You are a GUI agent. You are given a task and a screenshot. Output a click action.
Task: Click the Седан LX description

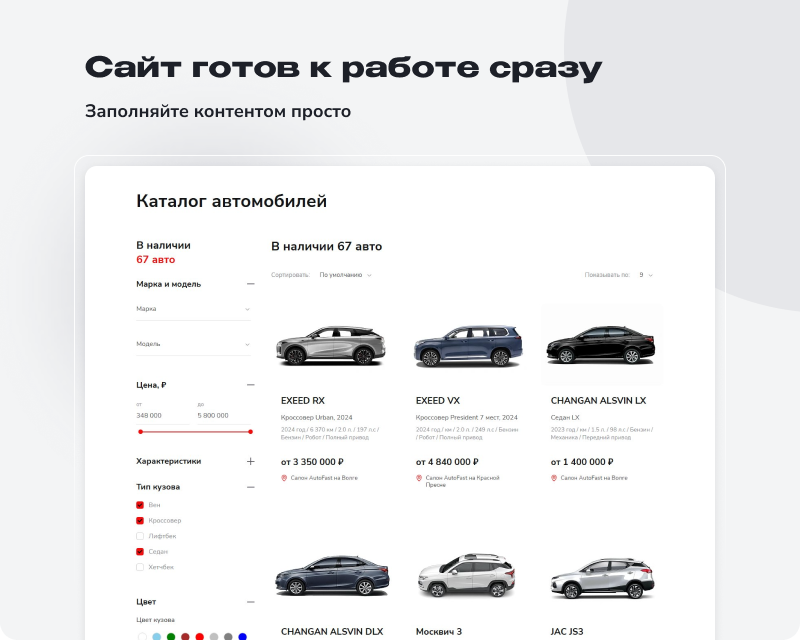(x=565, y=417)
